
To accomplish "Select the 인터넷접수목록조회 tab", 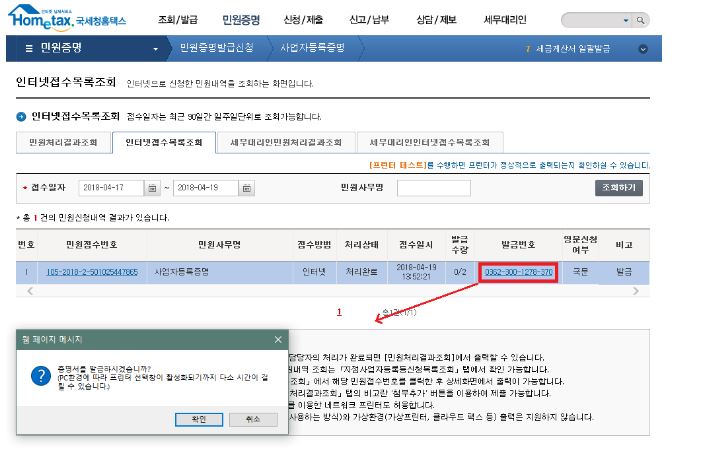I will (164, 142).
